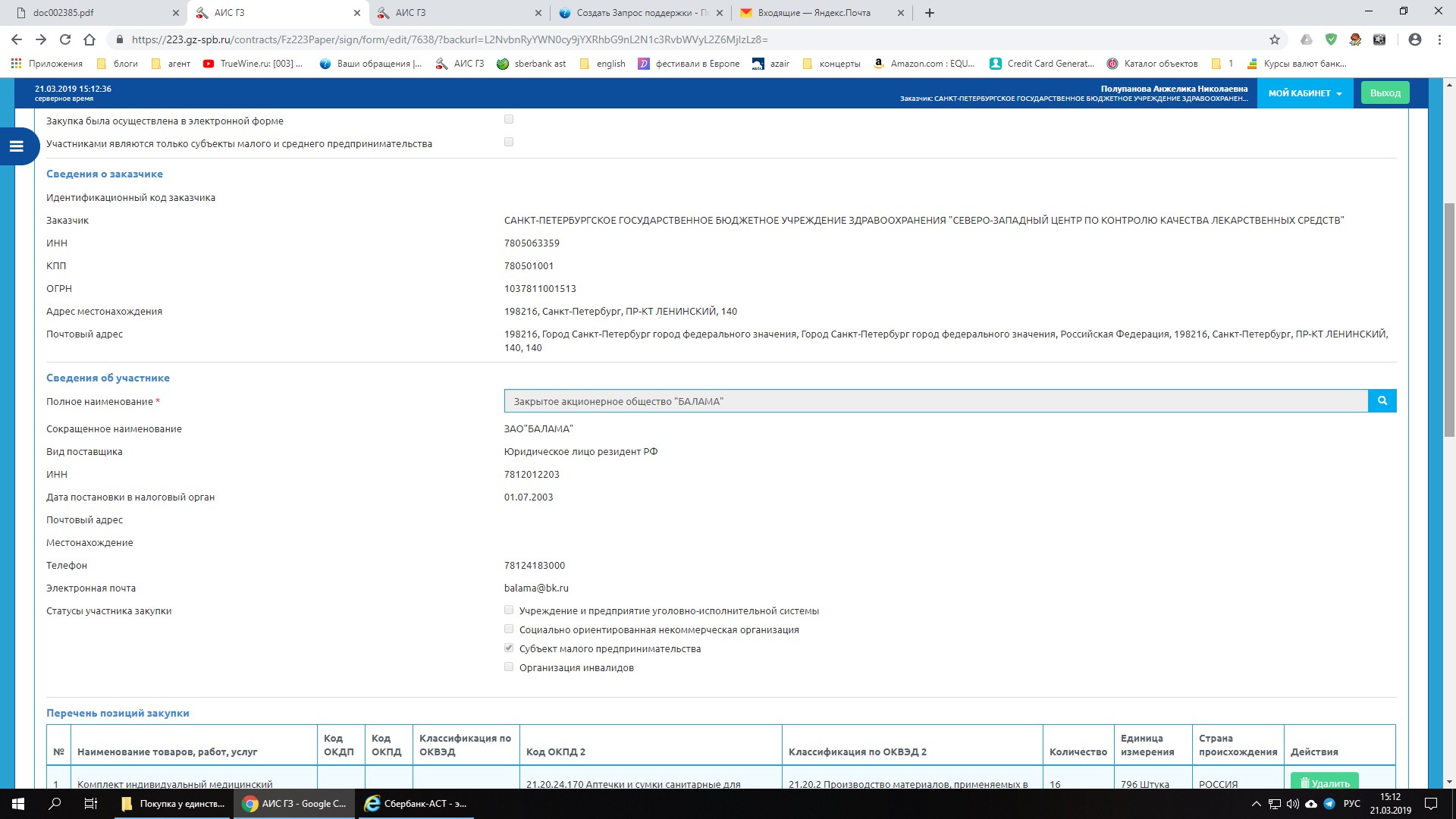This screenshot has height=819, width=1456.
Task: Open the hamburger side menu
Action: coord(16,146)
